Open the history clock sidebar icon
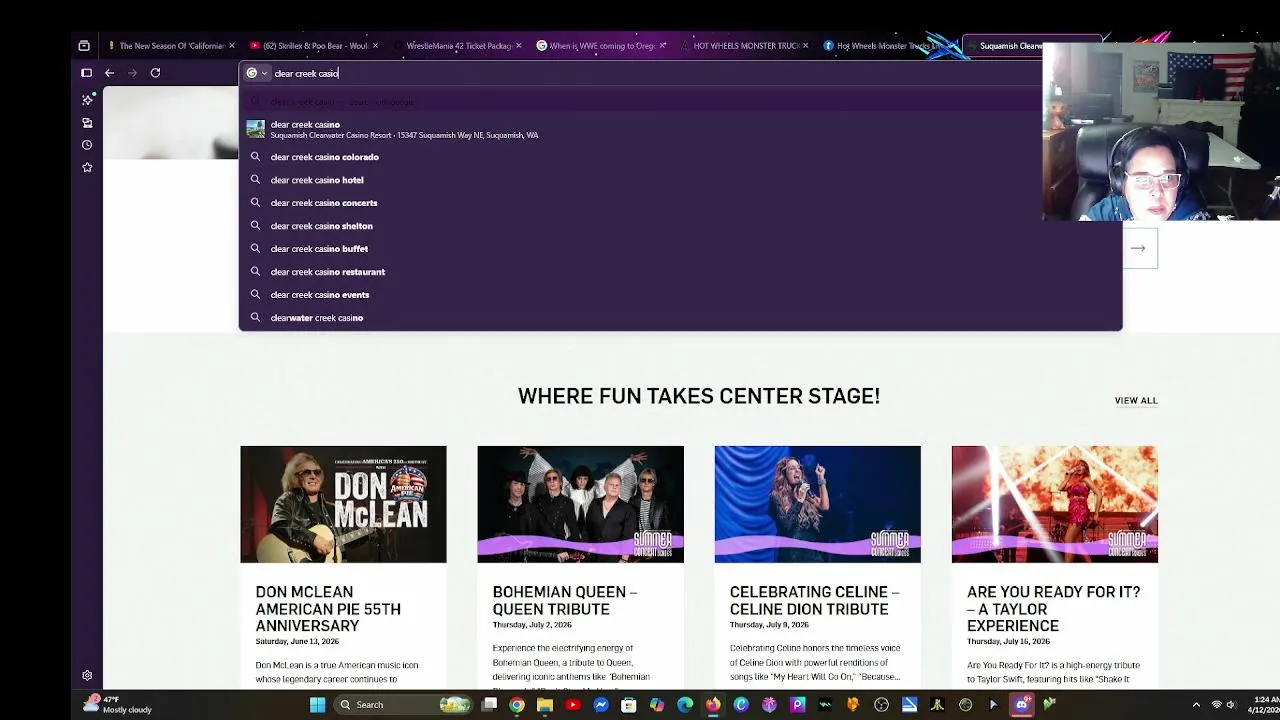 tap(87, 145)
